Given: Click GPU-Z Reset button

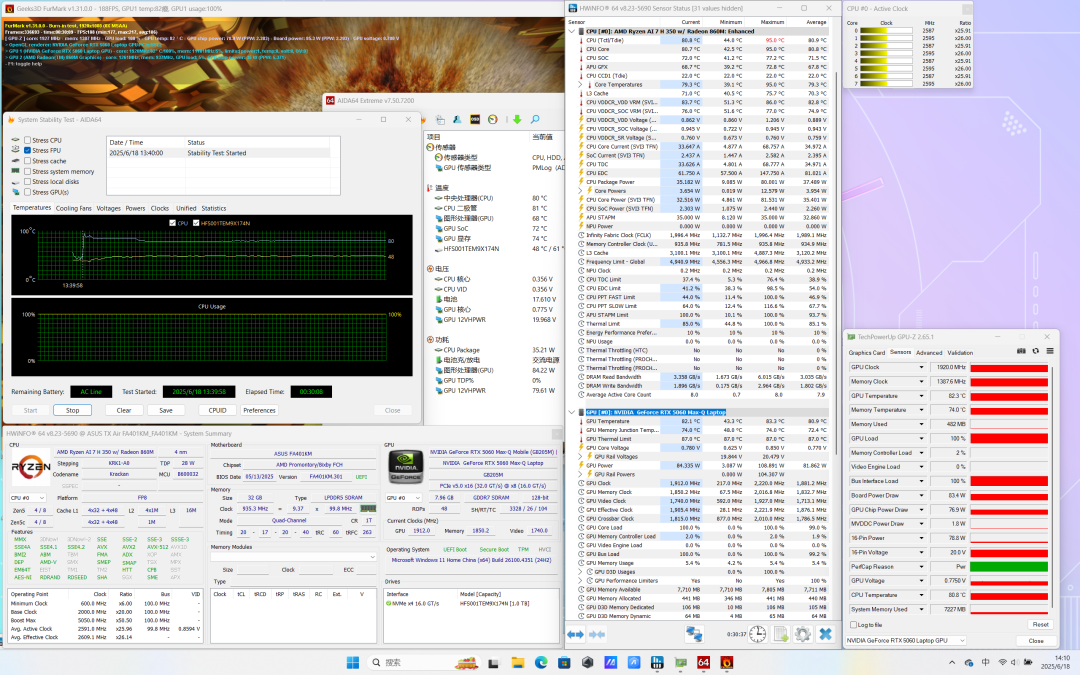Looking at the screenshot, I should click(1040, 625).
